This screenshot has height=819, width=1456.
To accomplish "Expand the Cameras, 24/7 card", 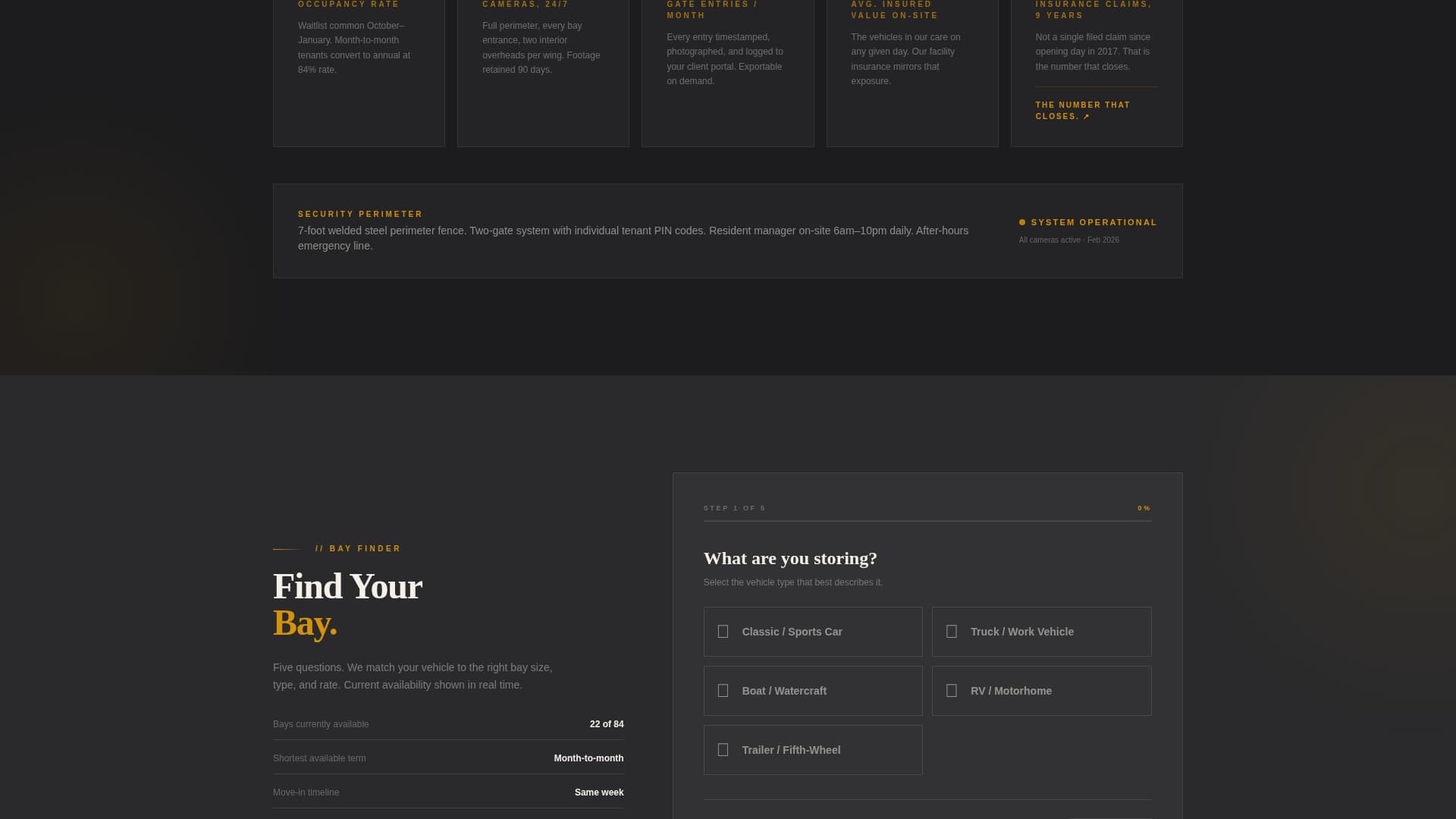I will click(543, 72).
